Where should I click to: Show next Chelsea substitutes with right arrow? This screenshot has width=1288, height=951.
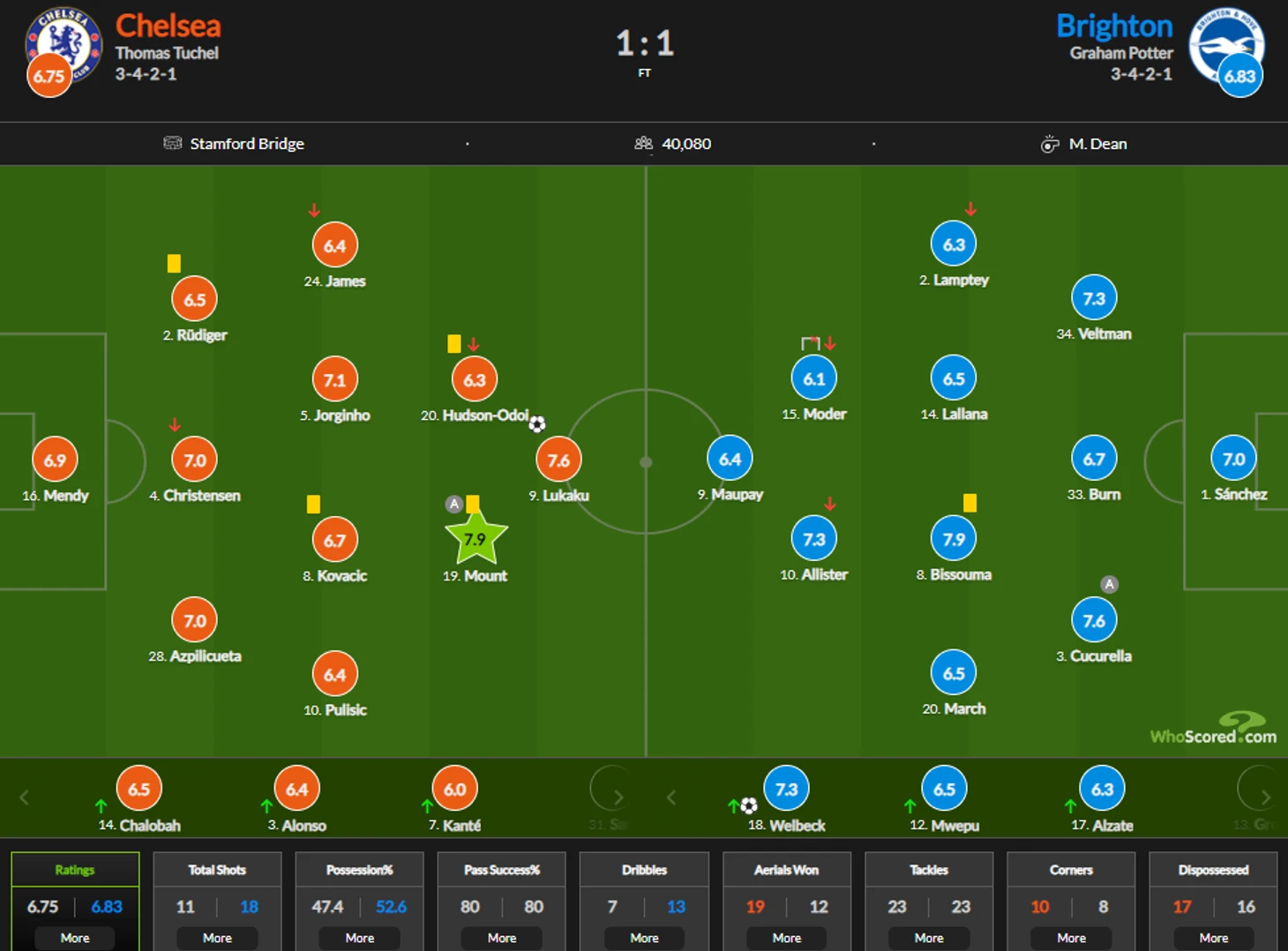pos(618,797)
